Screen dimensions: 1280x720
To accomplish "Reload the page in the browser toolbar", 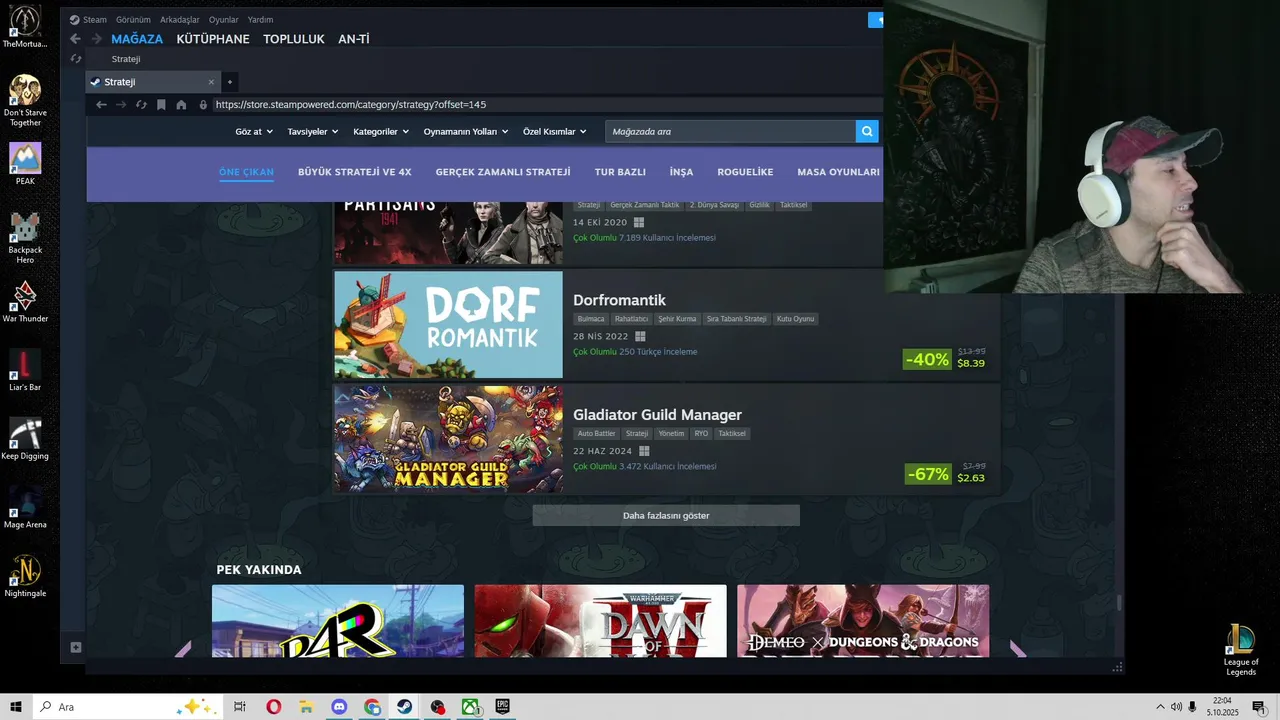I will point(141,104).
